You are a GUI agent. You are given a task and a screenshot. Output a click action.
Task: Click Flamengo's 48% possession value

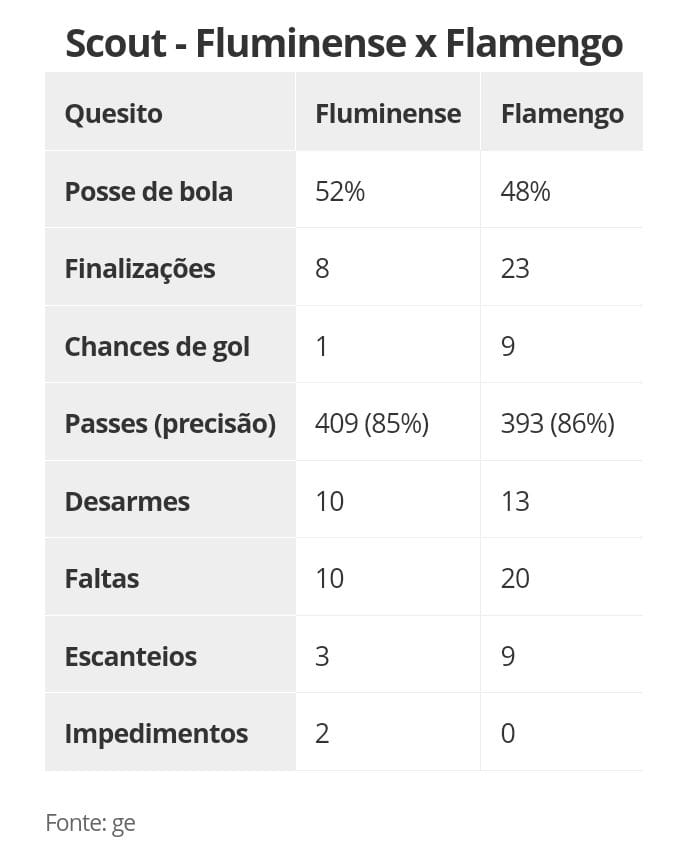tap(525, 191)
